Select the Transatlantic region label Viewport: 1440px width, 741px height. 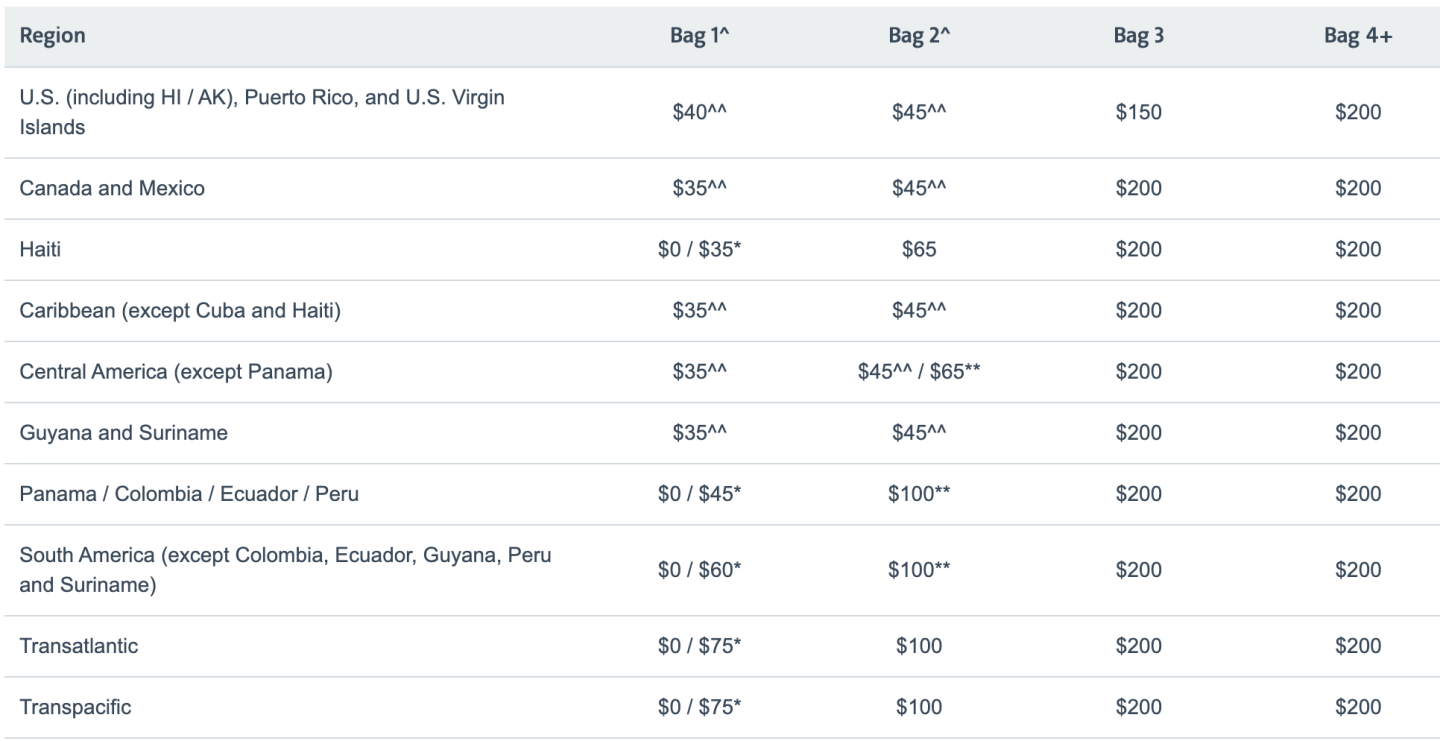tap(79, 646)
